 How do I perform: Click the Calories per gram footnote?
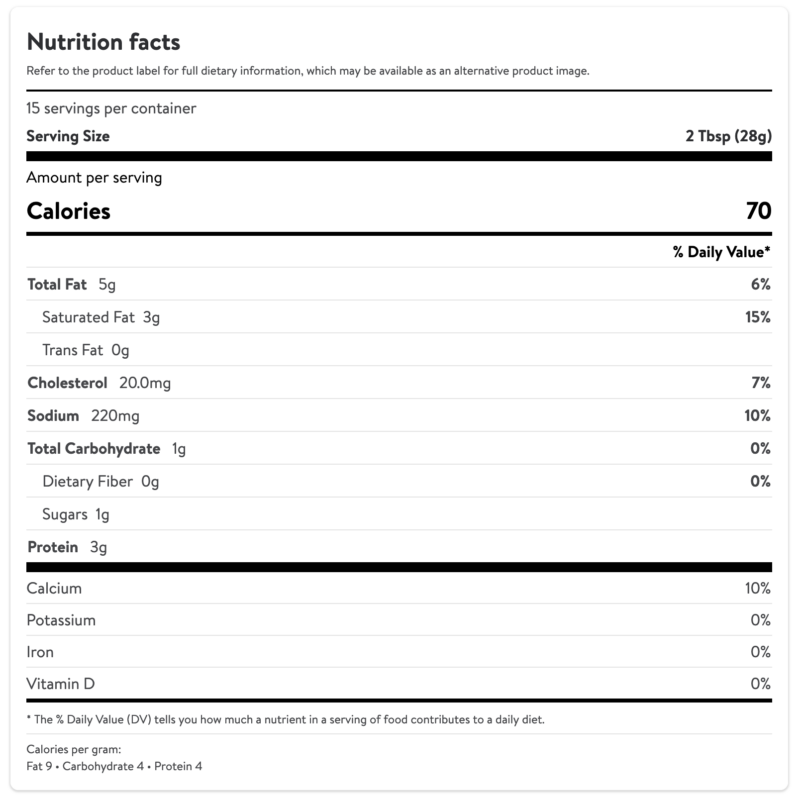coord(74,750)
